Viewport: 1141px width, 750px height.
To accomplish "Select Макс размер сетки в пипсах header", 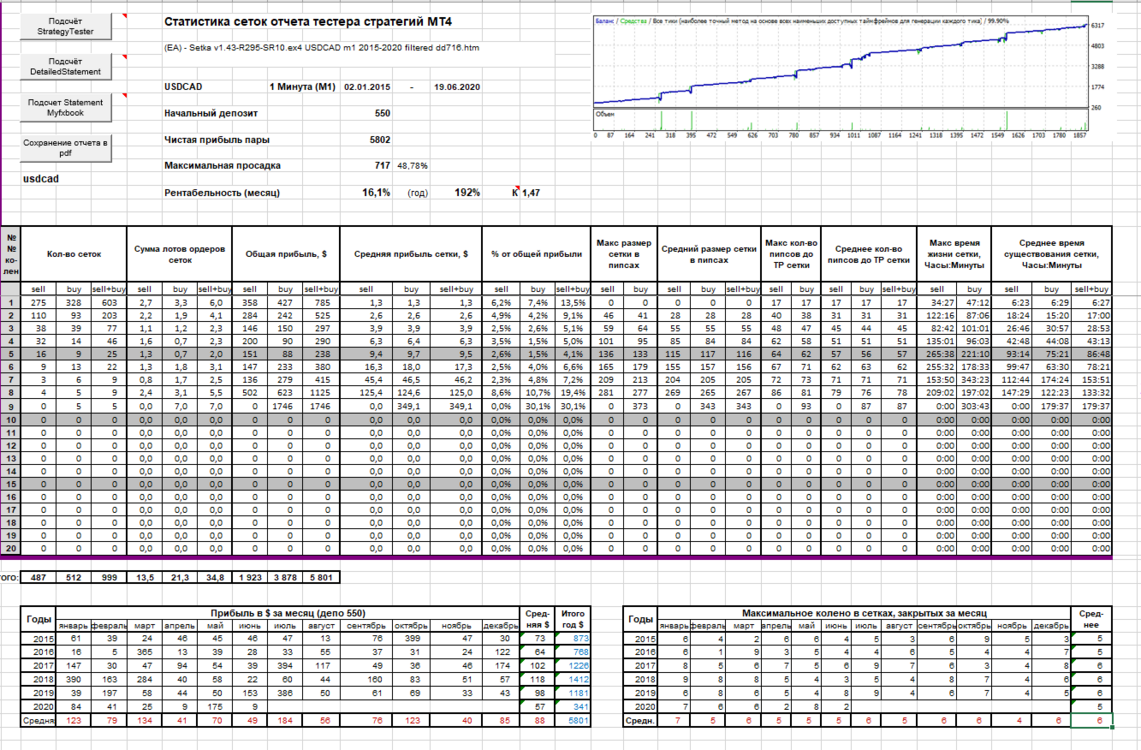I will (624, 254).
